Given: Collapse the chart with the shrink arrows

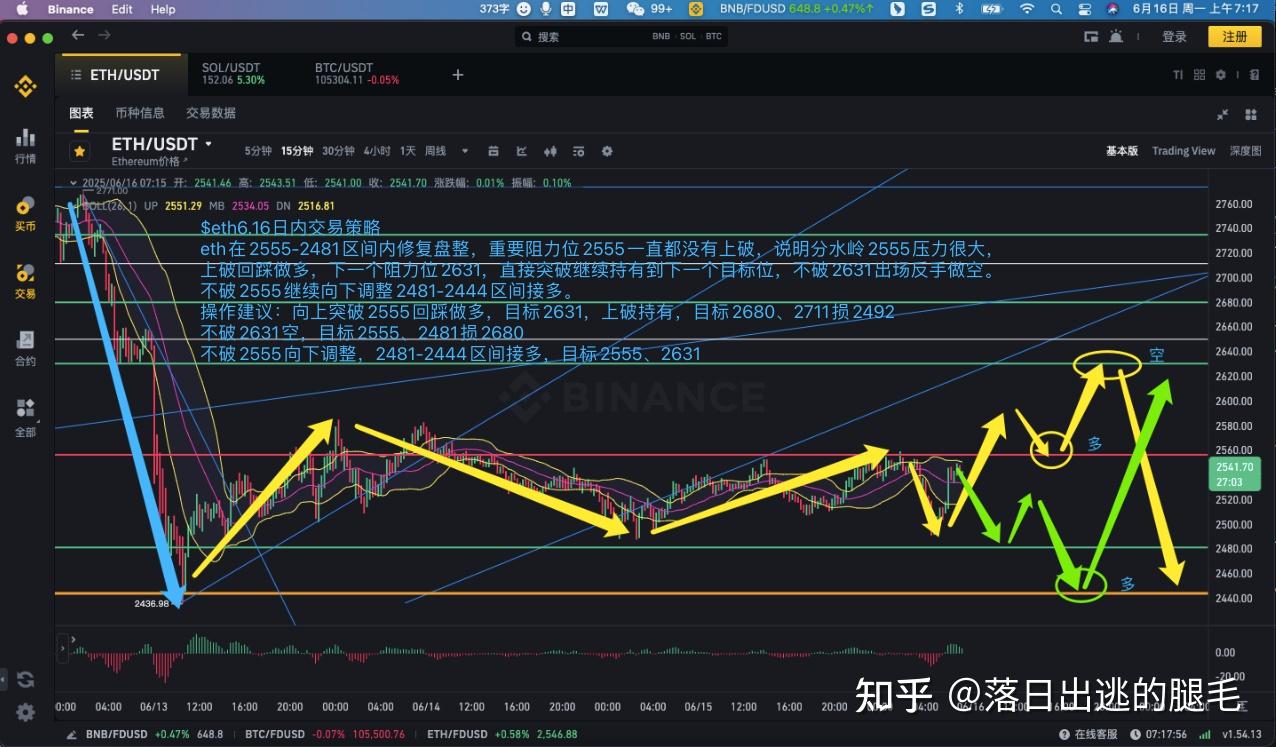Looking at the screenshot, I should click(1222, 114).
